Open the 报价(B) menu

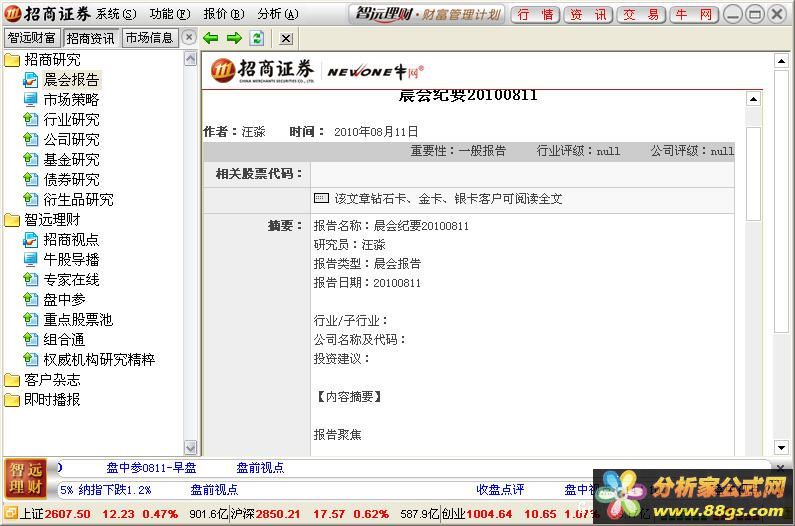coord(224,14)
